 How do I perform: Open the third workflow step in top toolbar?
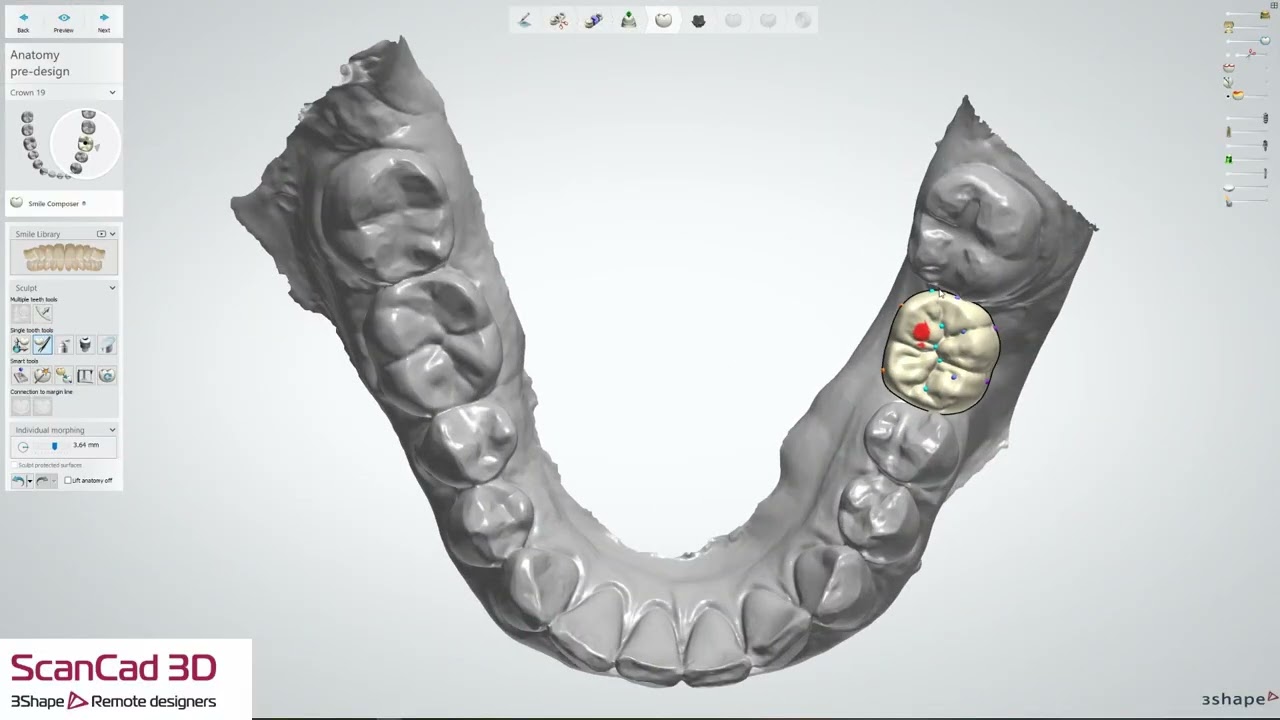(594, 20)
